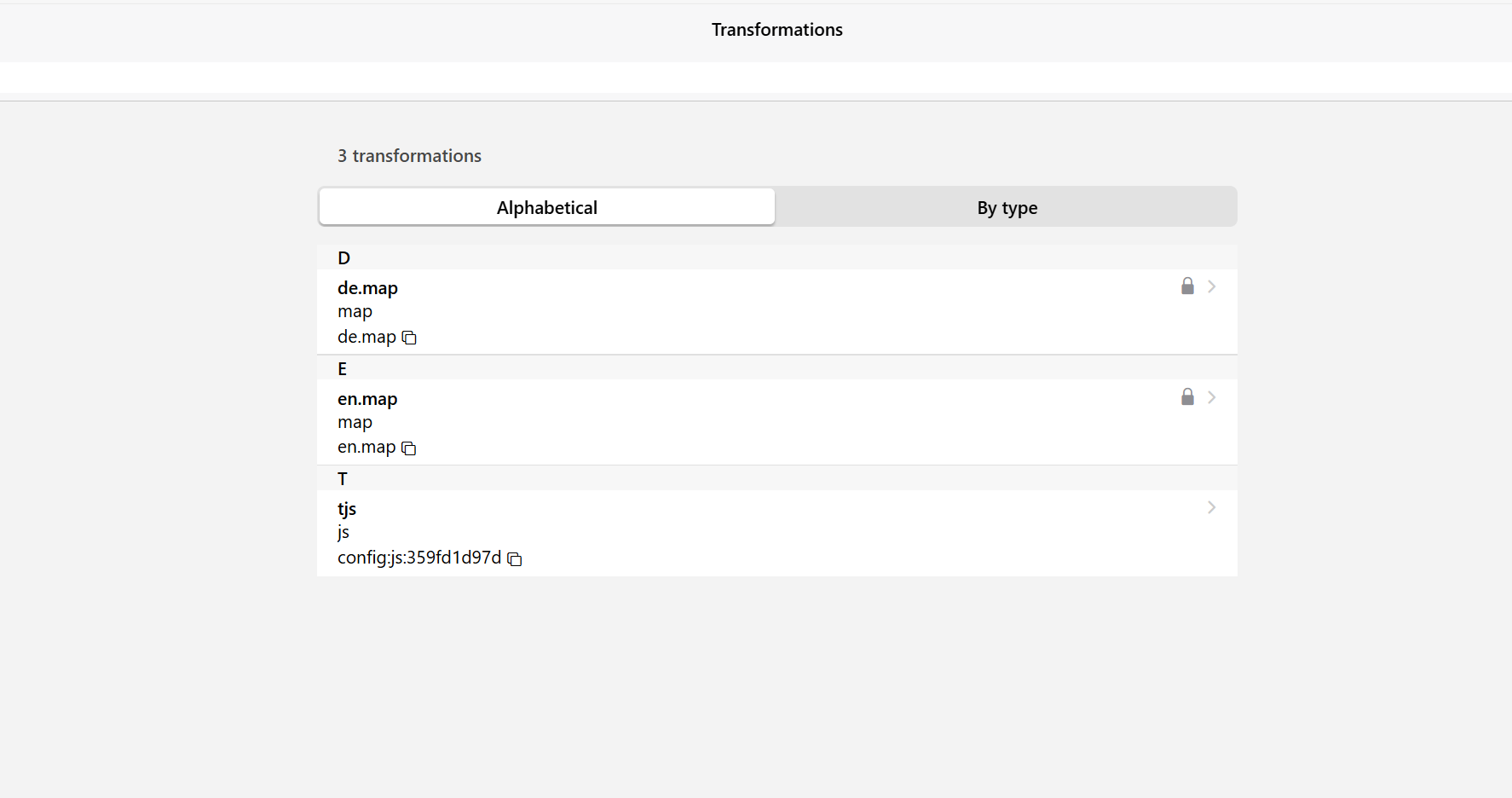
Task: Open tjs details via right chevron
Action: (1211, 508)
